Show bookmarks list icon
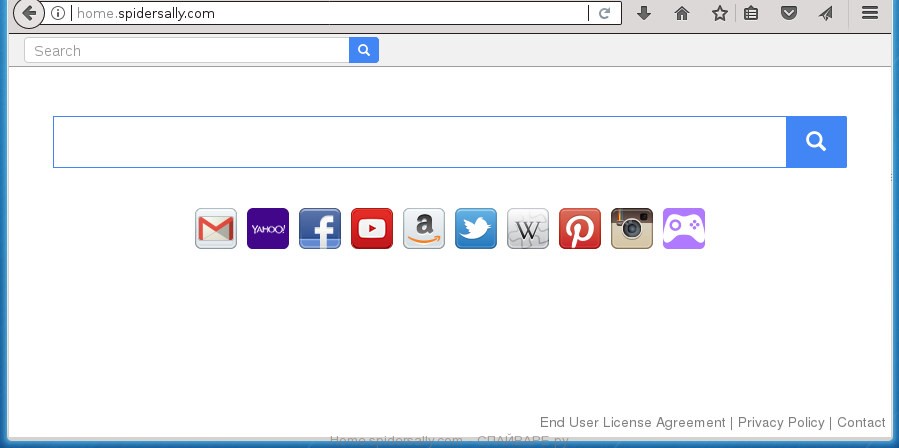 [x=751, y=13]
